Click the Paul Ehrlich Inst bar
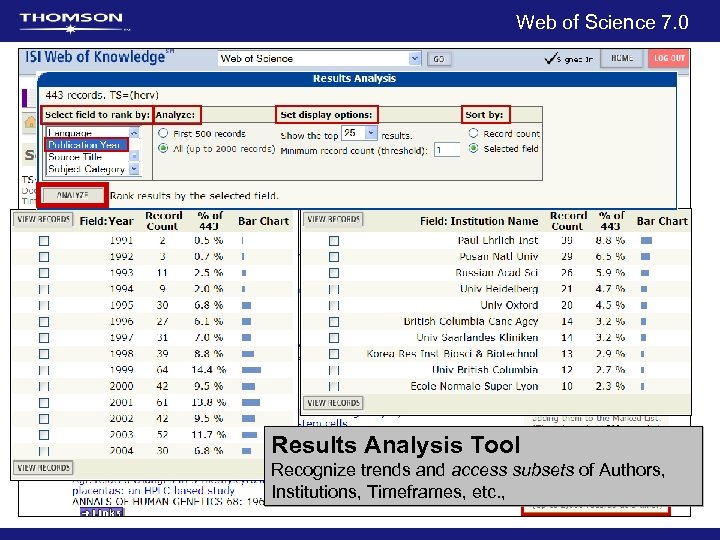This screenshot has width=720, height=540. [x=647, y=241]
